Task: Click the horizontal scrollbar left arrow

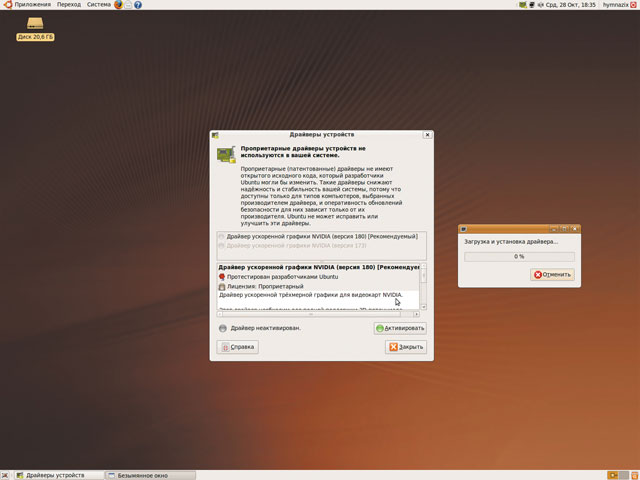Action: (x=220, y=314)
